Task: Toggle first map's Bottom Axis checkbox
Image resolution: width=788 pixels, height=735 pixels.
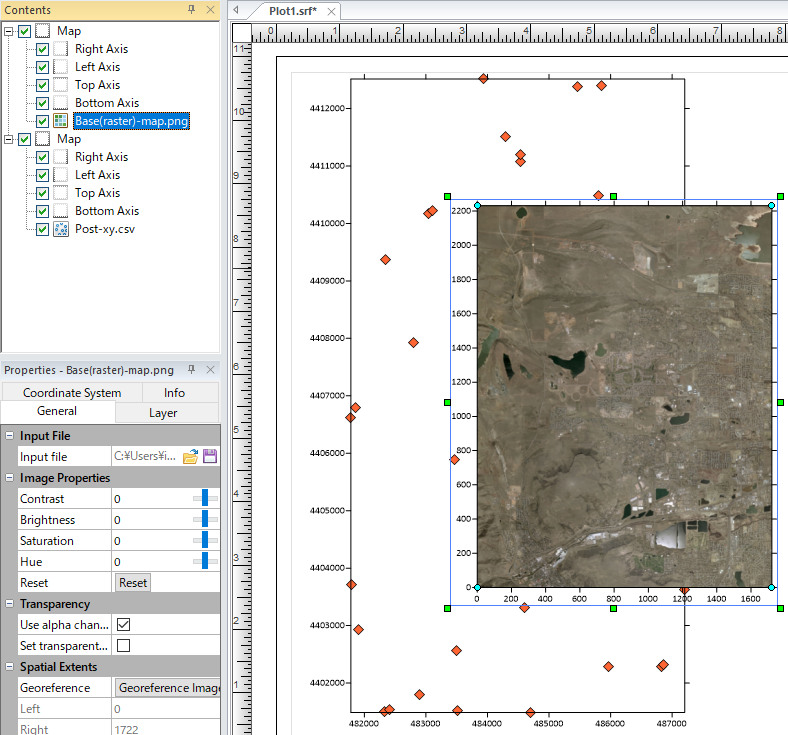Action: click(43, 103)
